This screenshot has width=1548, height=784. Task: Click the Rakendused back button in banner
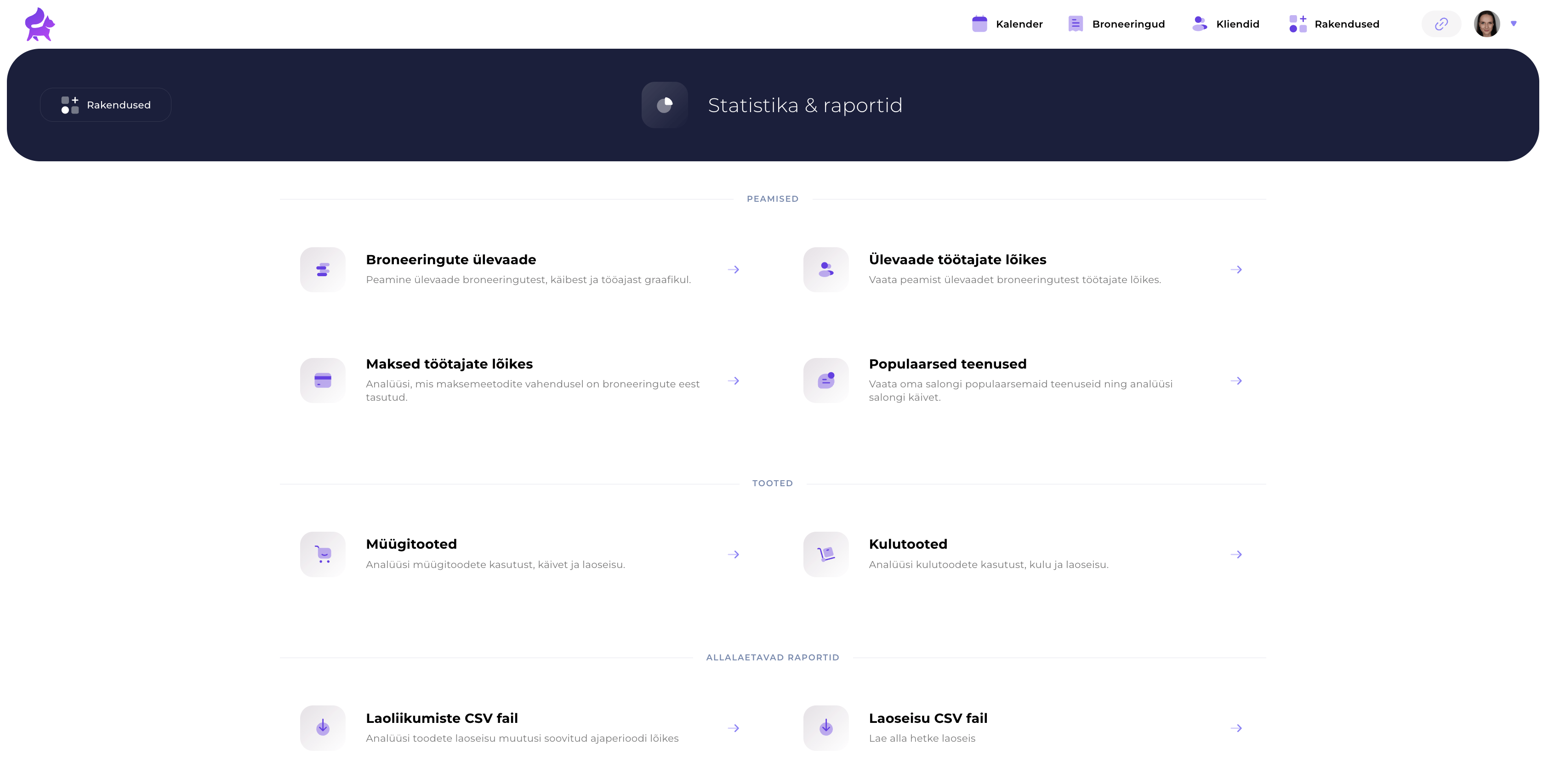click(x=106, y=105)
